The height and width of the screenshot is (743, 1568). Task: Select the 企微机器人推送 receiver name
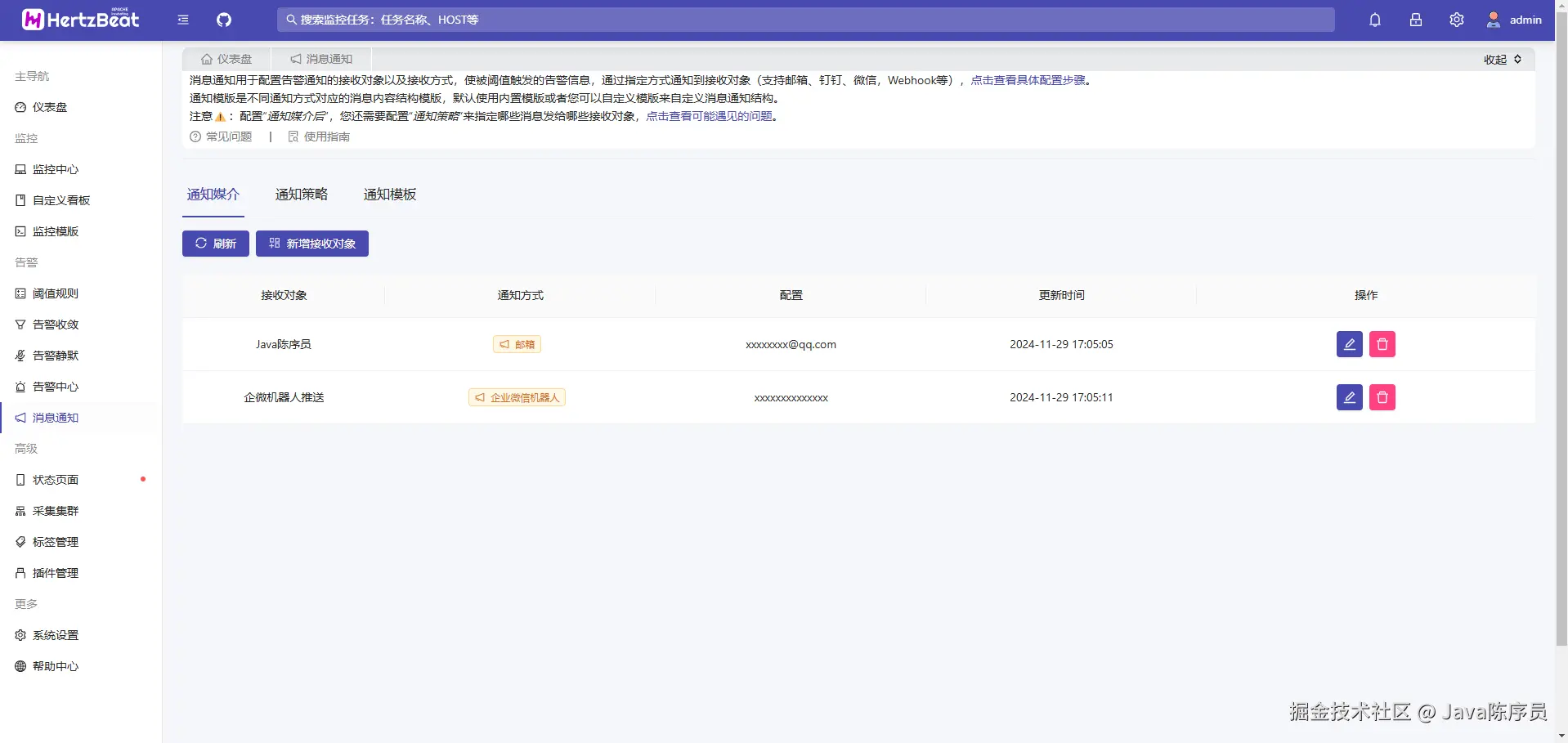284,397
